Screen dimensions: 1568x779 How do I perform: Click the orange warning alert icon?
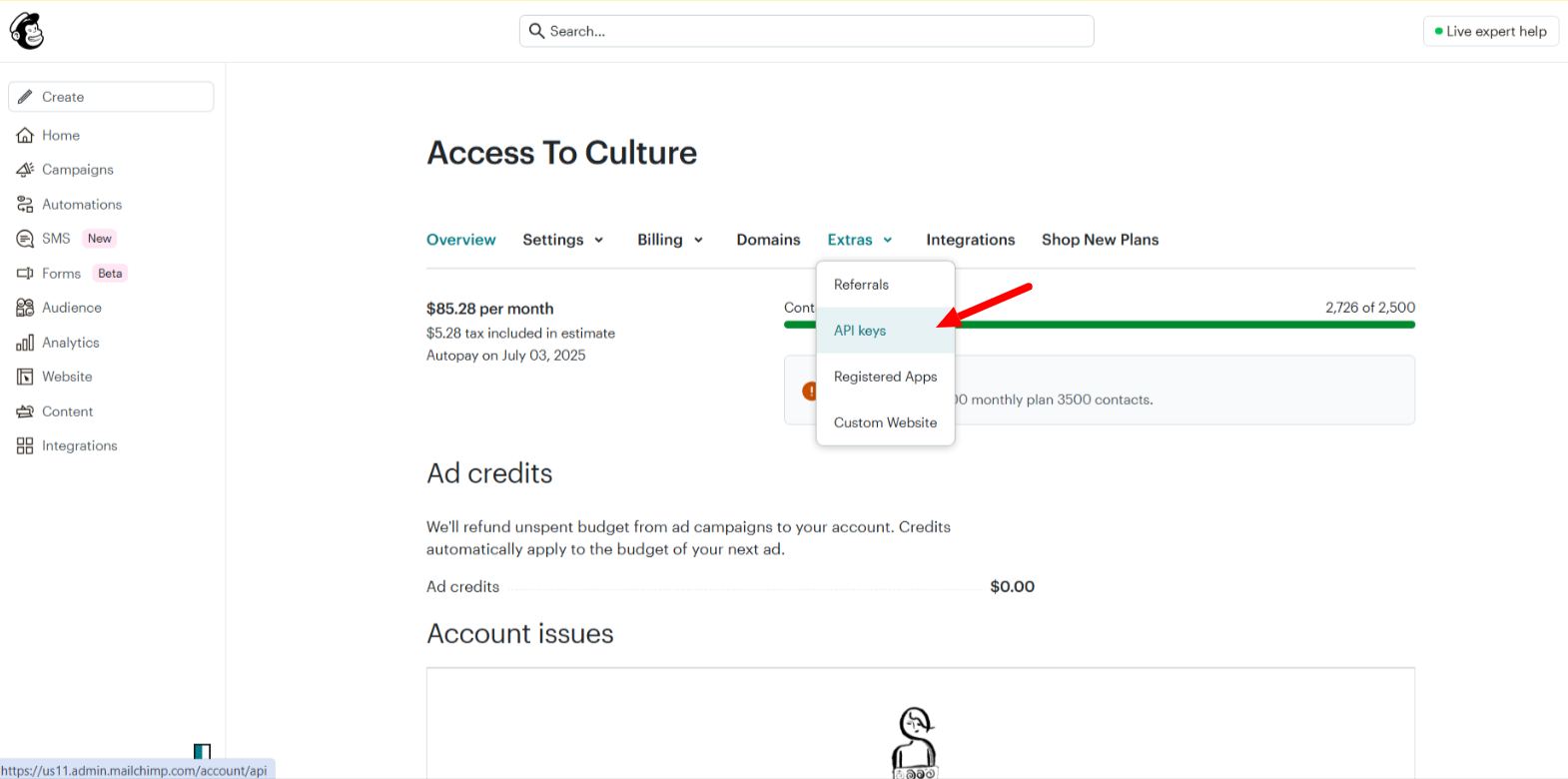pyautogui.click(x=809, y=390)
